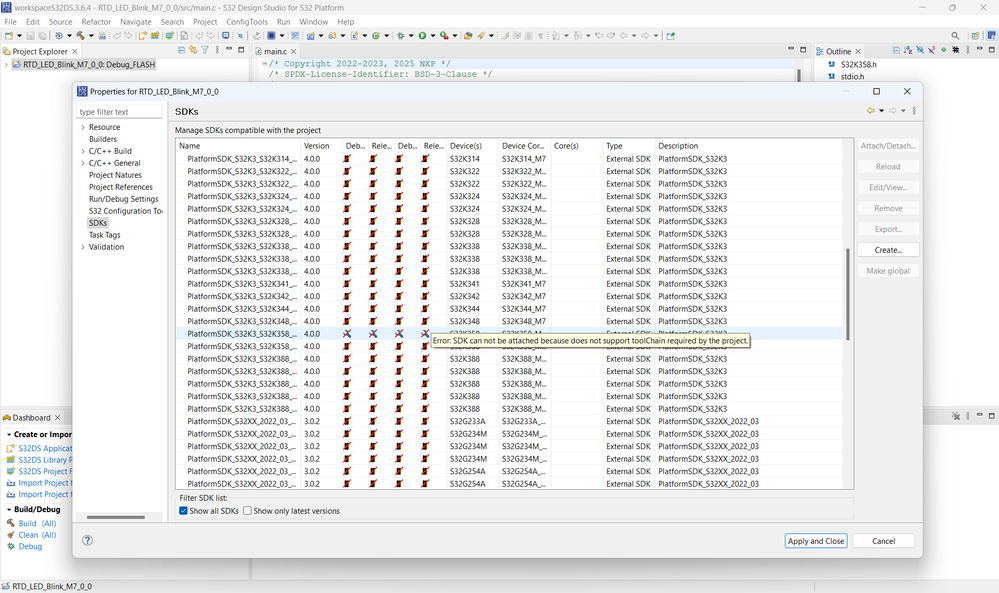The image size is (999, 593).
Task: Click the main.c editor vertical scrollbar
Action: click(799, 75)
